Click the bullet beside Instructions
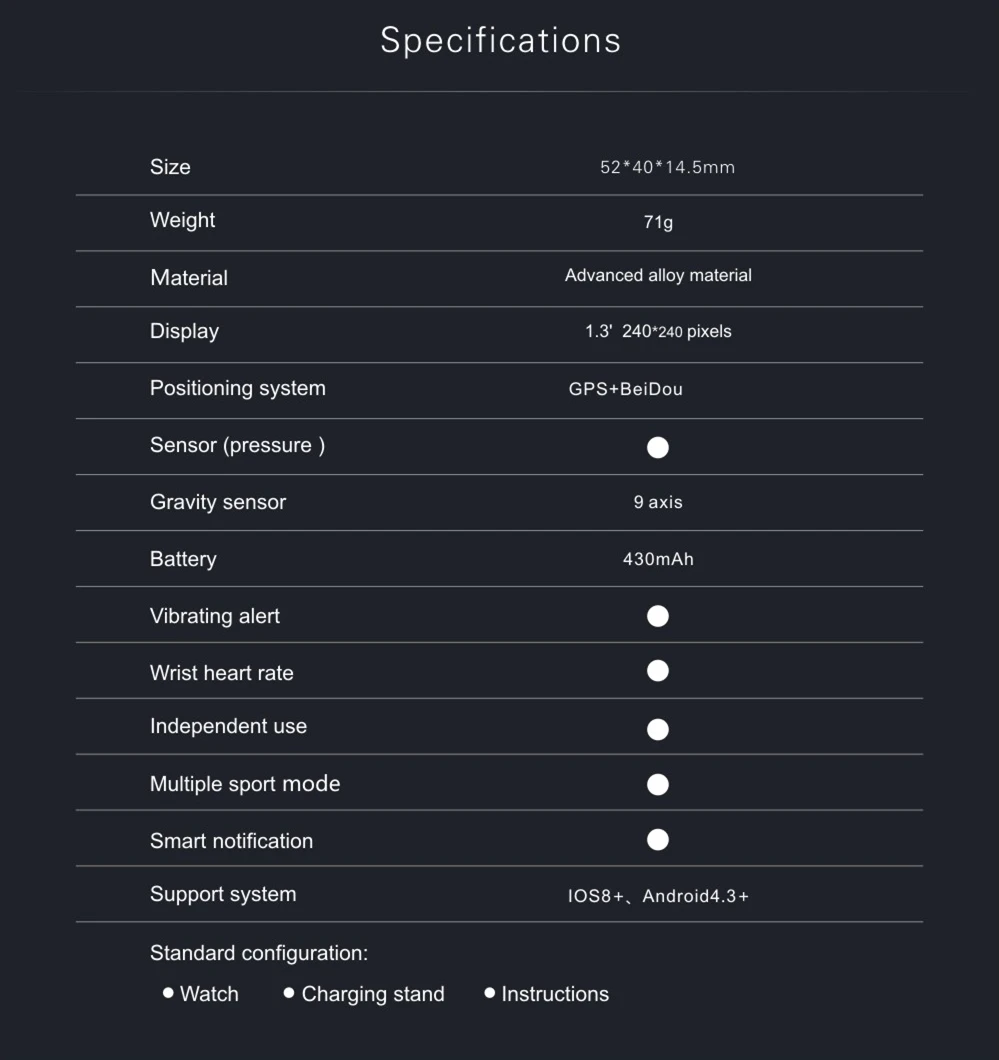This screenshot has width=999, height=1060. click(490, 993)
